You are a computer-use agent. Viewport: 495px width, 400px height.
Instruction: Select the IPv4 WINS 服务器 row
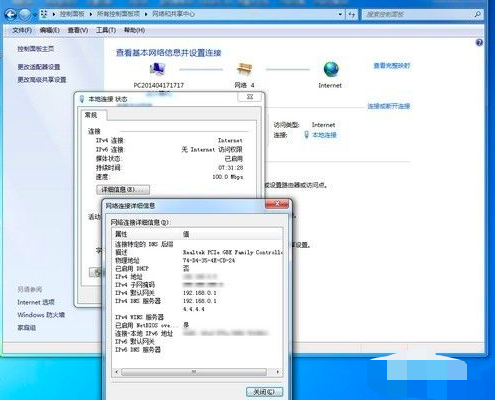pos(197,317)
